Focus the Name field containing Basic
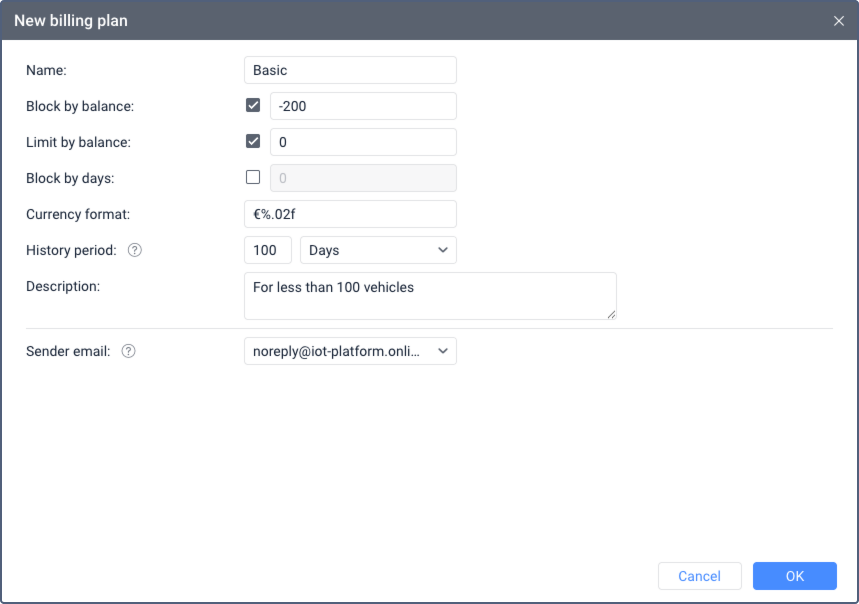859x604 pixels. coord(350,70)
